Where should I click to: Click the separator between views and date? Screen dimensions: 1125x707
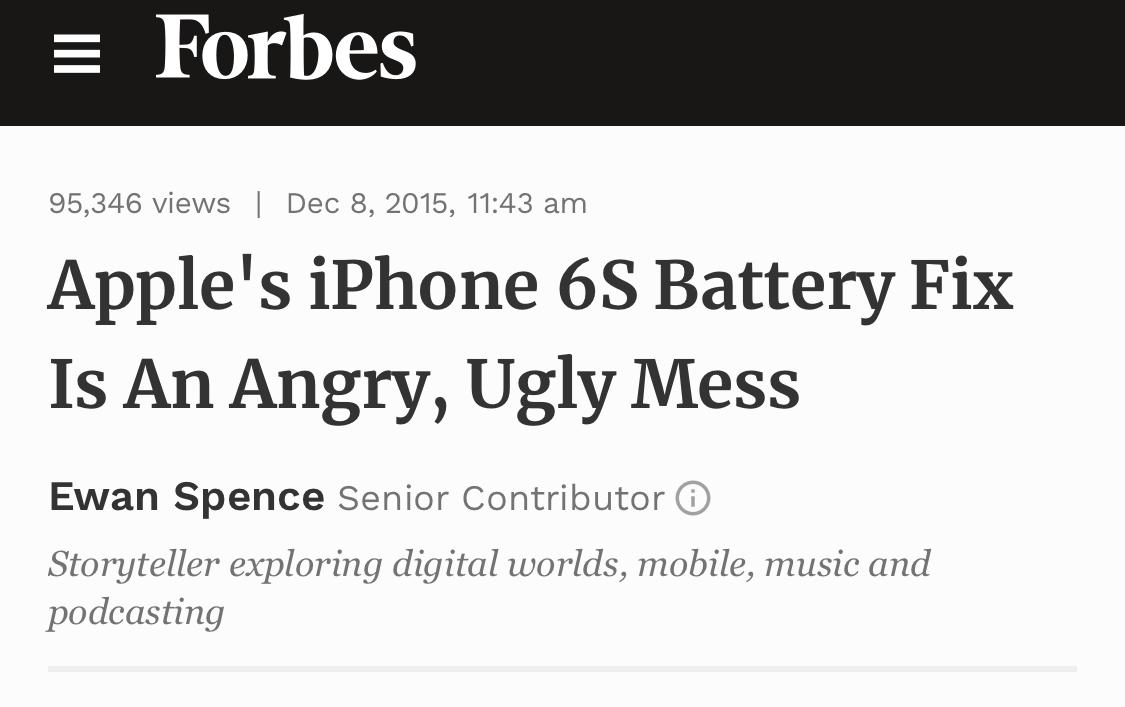[259, 204]
